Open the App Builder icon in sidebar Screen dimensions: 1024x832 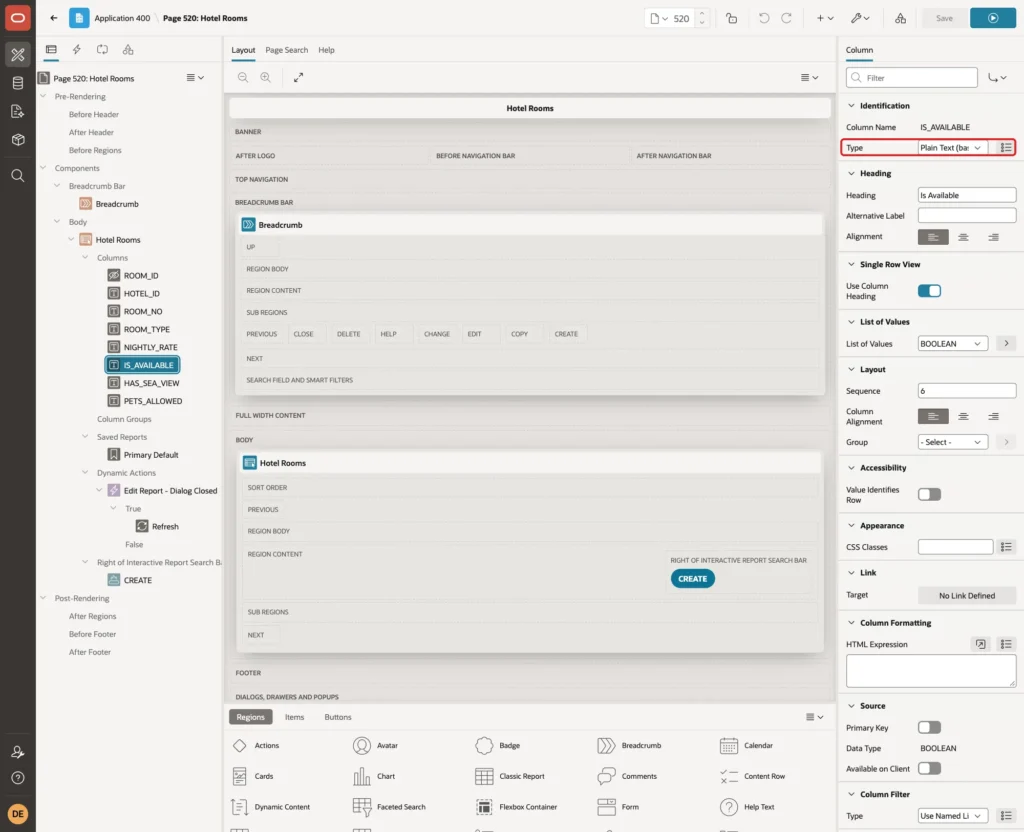pyautogui.click(x=18, y=55)
